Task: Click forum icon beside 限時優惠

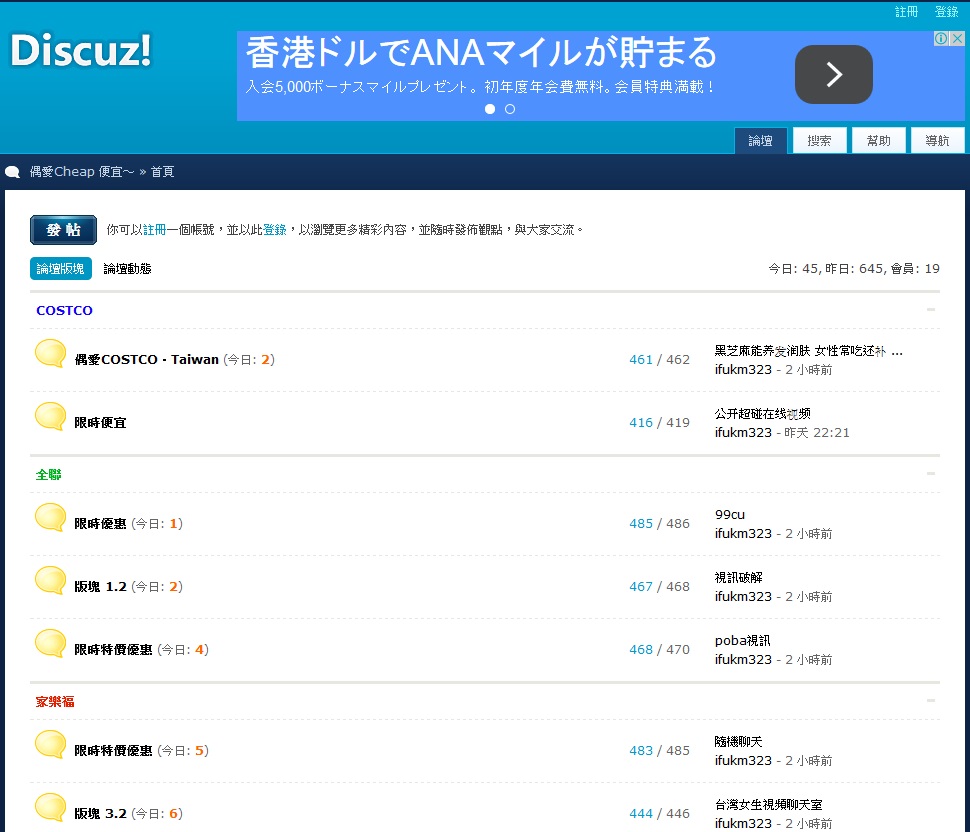Action: [x=50, y=517]
